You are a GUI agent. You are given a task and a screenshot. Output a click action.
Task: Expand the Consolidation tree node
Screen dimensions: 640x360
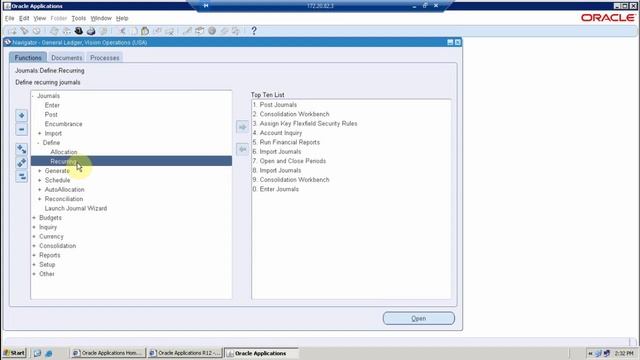point(34,246)
